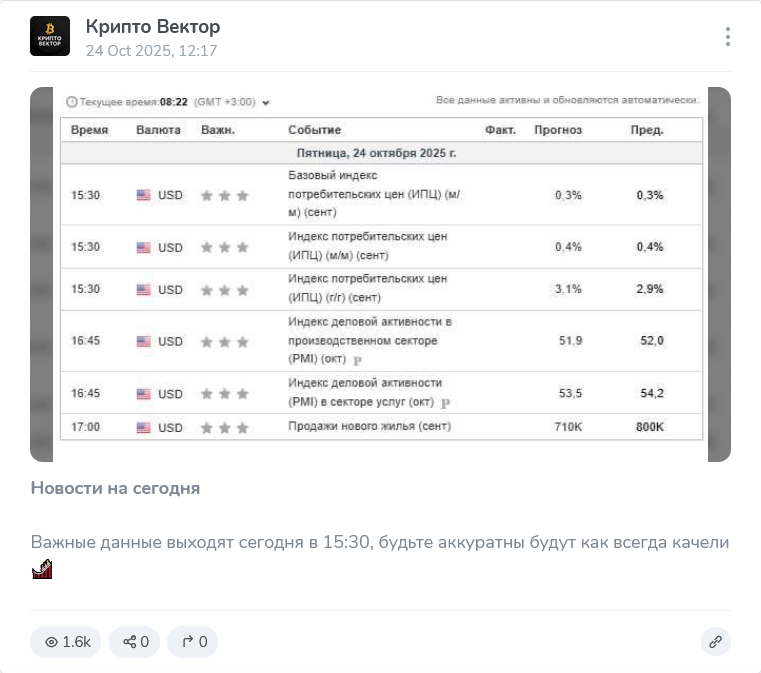Select the Базовый индекс ИПЦ event
761x673 pixels.
374,194
